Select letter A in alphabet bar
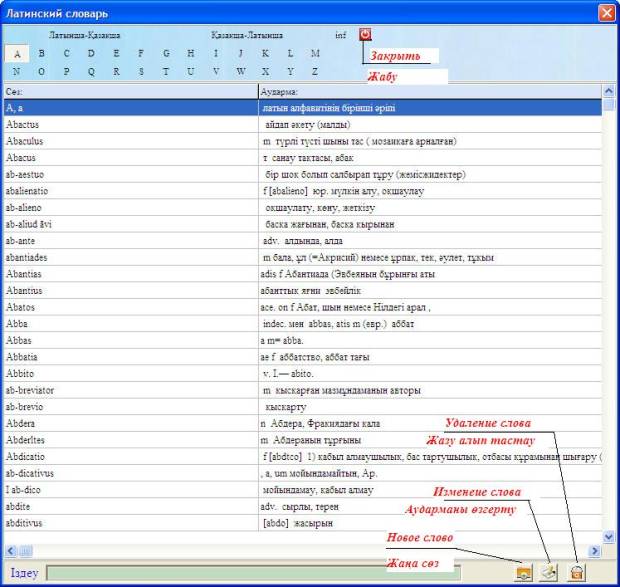The width and height of the screenshot is (620, 587). click(16, 53)
